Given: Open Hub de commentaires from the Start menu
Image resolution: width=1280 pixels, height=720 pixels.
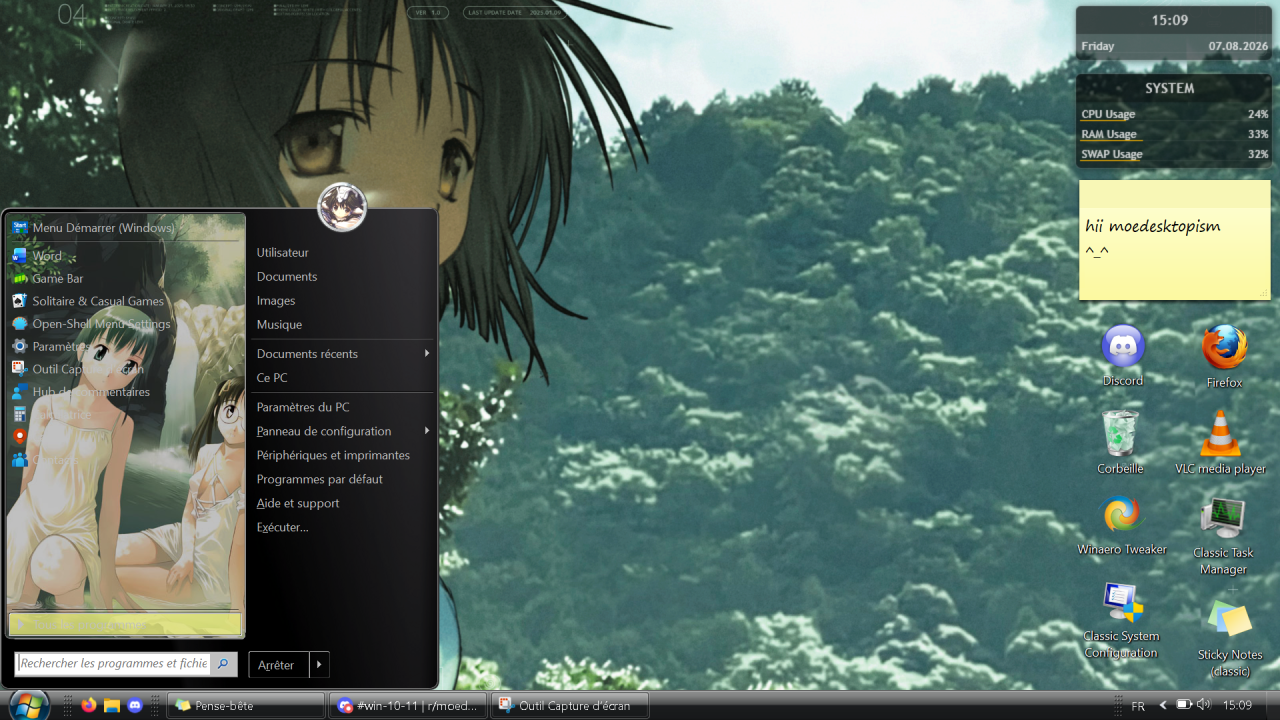Looking at the screenshot, I should (125, 392).
